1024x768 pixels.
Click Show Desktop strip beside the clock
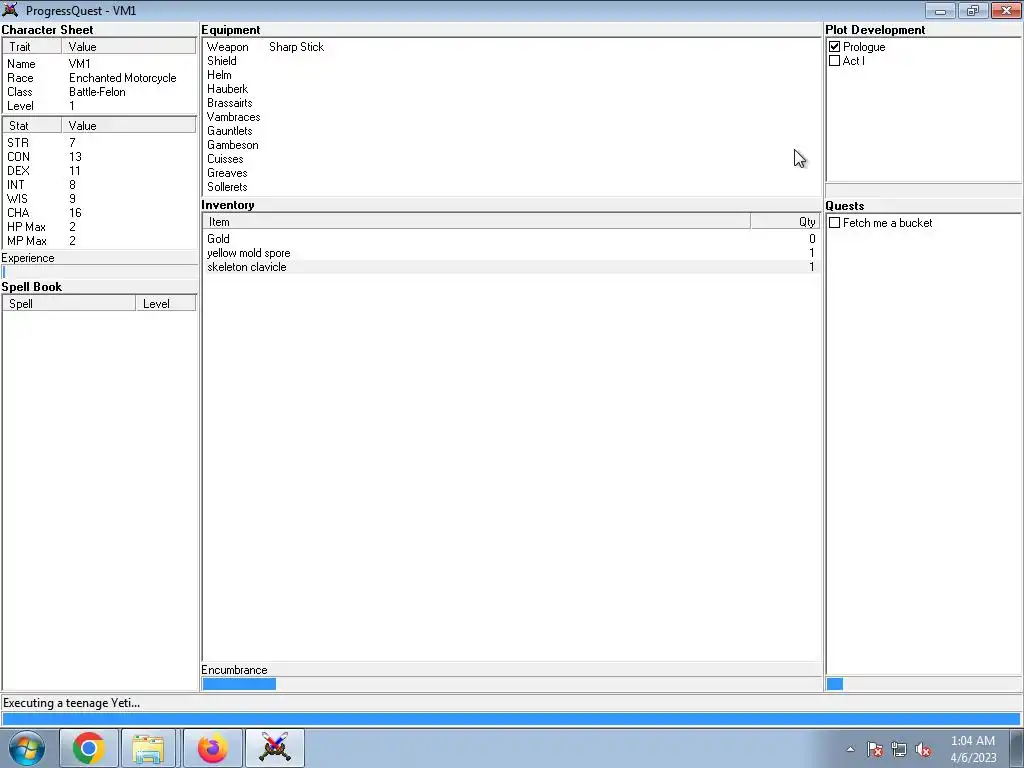[x=1016, y=748]
